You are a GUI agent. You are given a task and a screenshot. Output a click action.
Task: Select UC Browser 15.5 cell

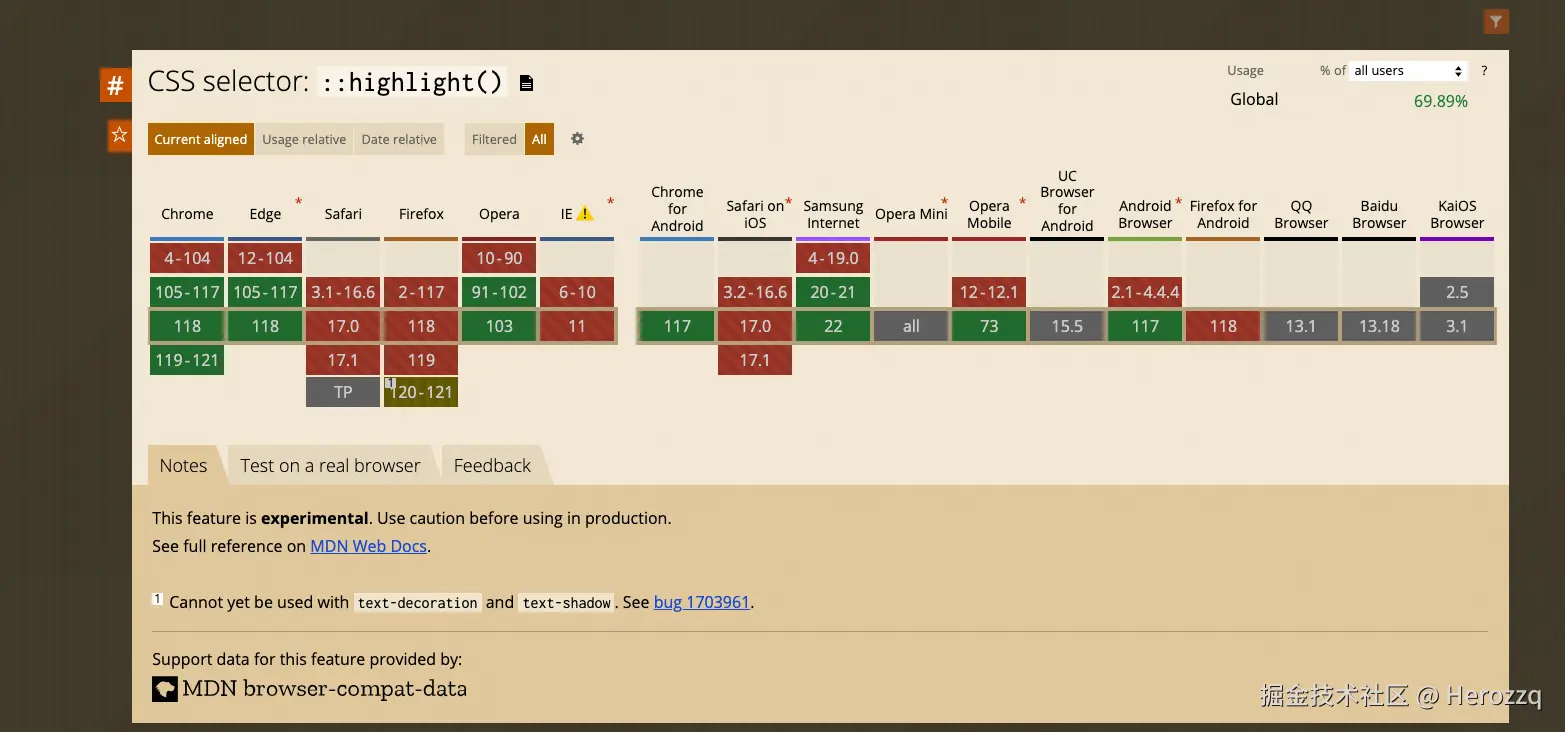click(x=1067, y=326)
